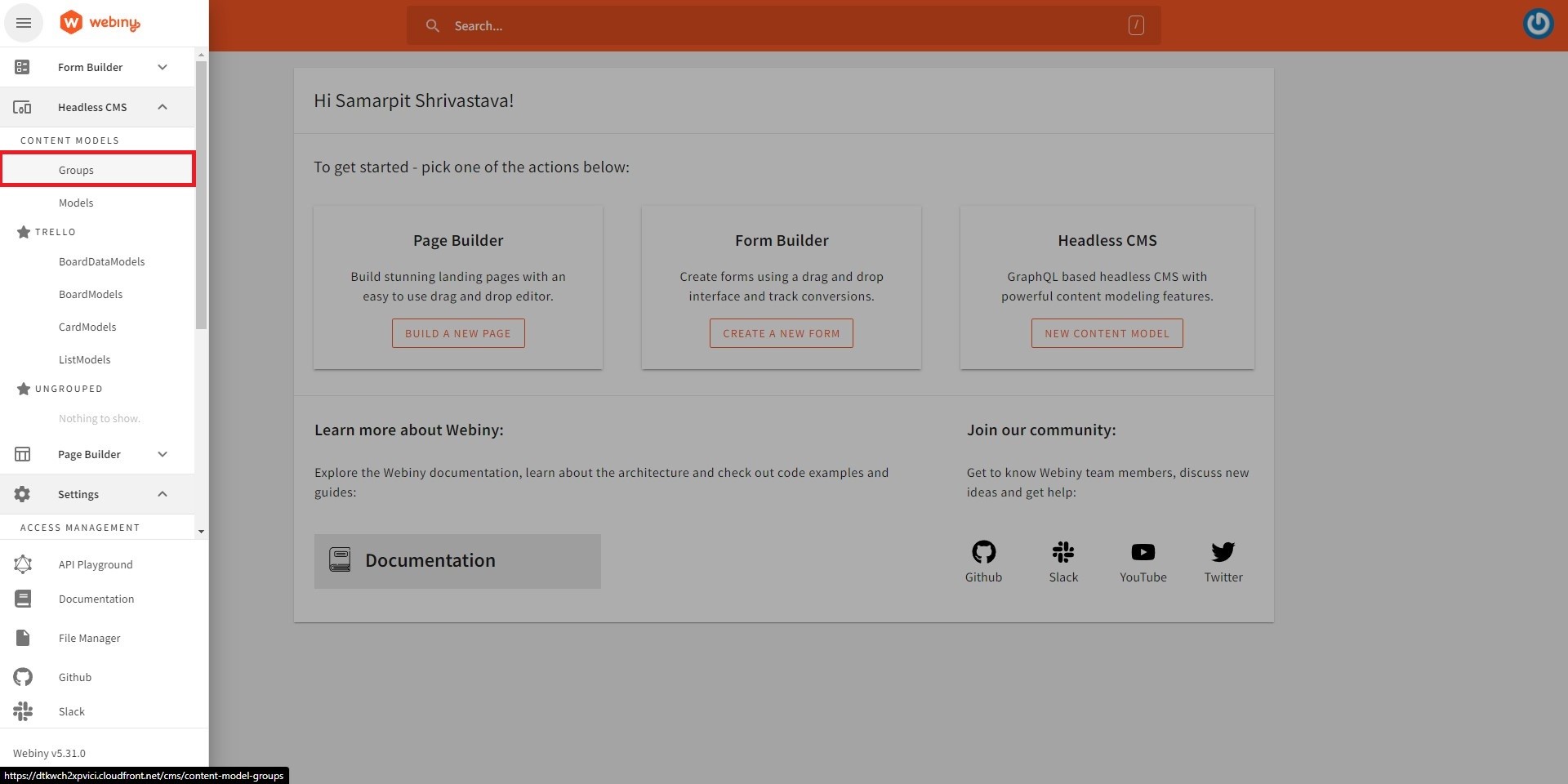
Task: Open API Playground link in sidebar
Action: click(x=96, y=564)
